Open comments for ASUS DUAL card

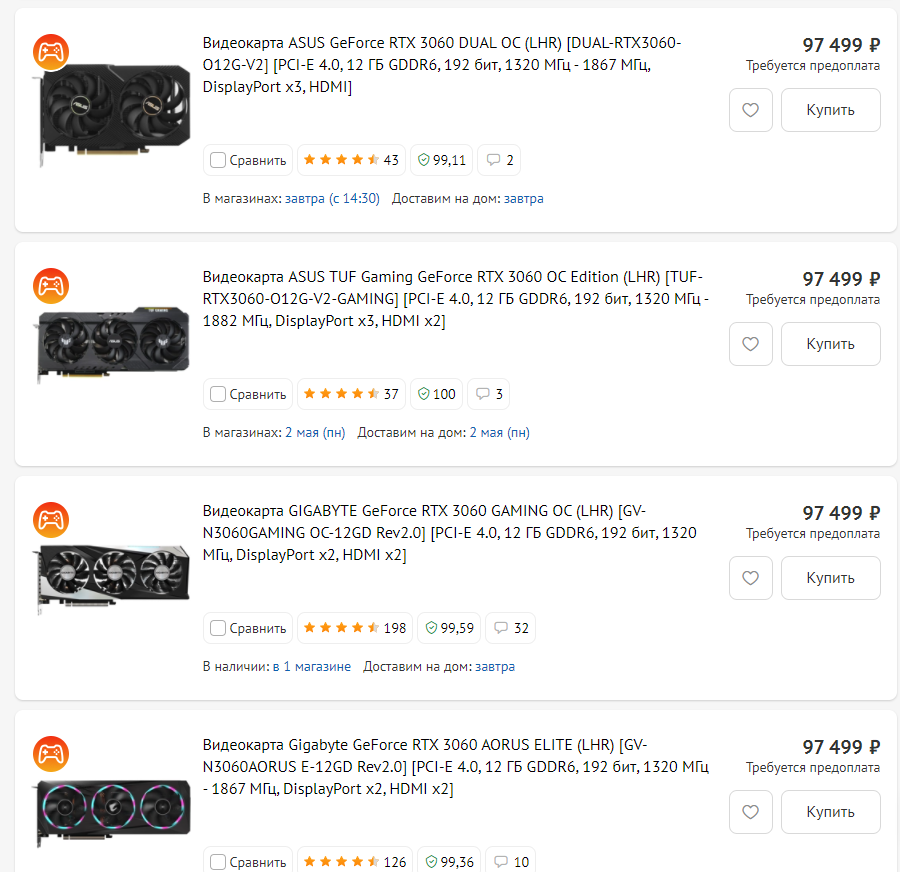pyautogui.click(x=499, y=160)
